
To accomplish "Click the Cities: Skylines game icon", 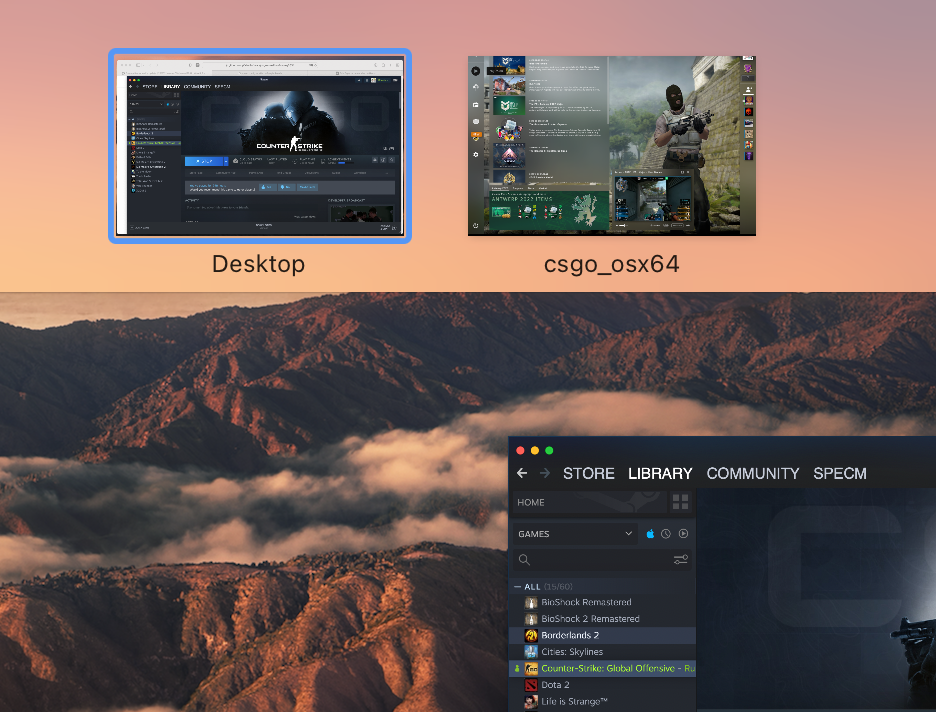I will click(531, 652).
